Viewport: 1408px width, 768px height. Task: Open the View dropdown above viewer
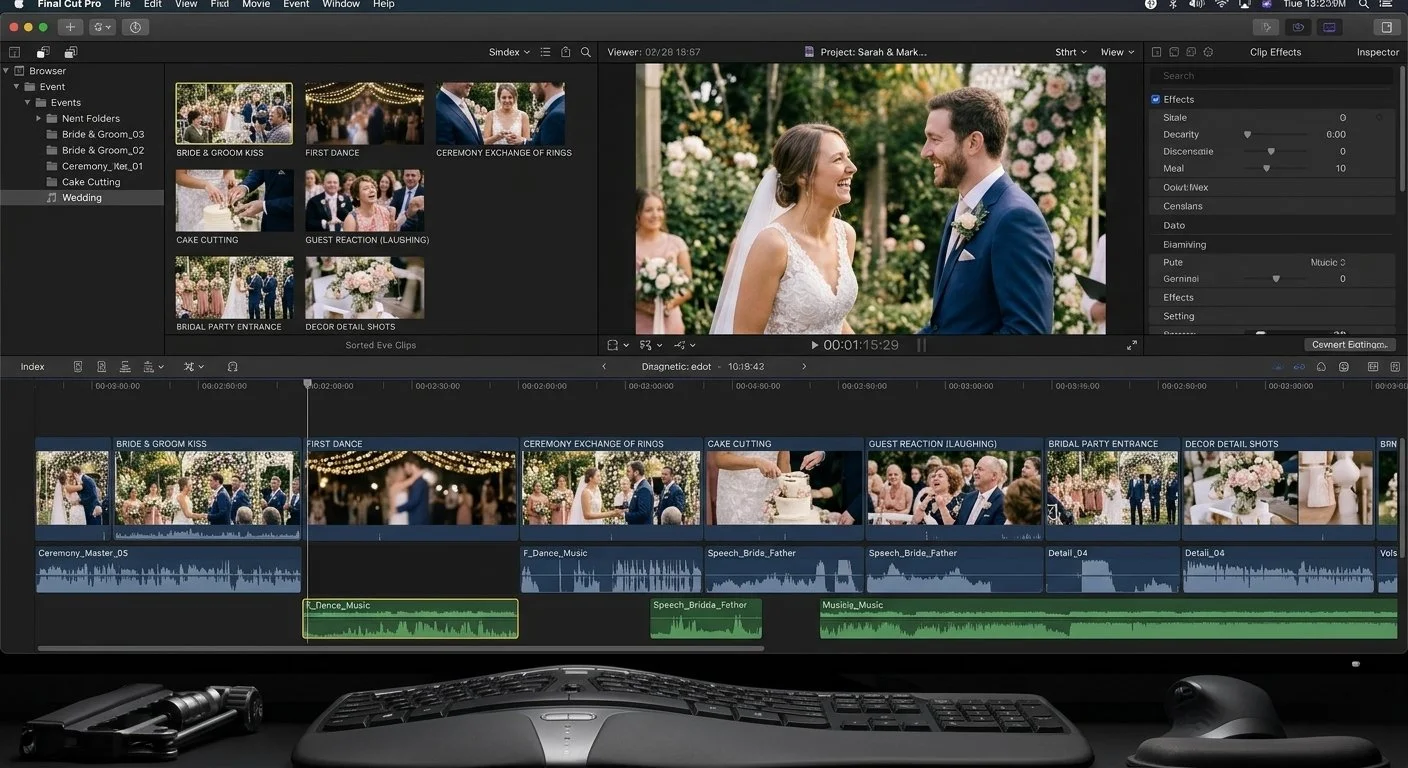(1117, 52)
